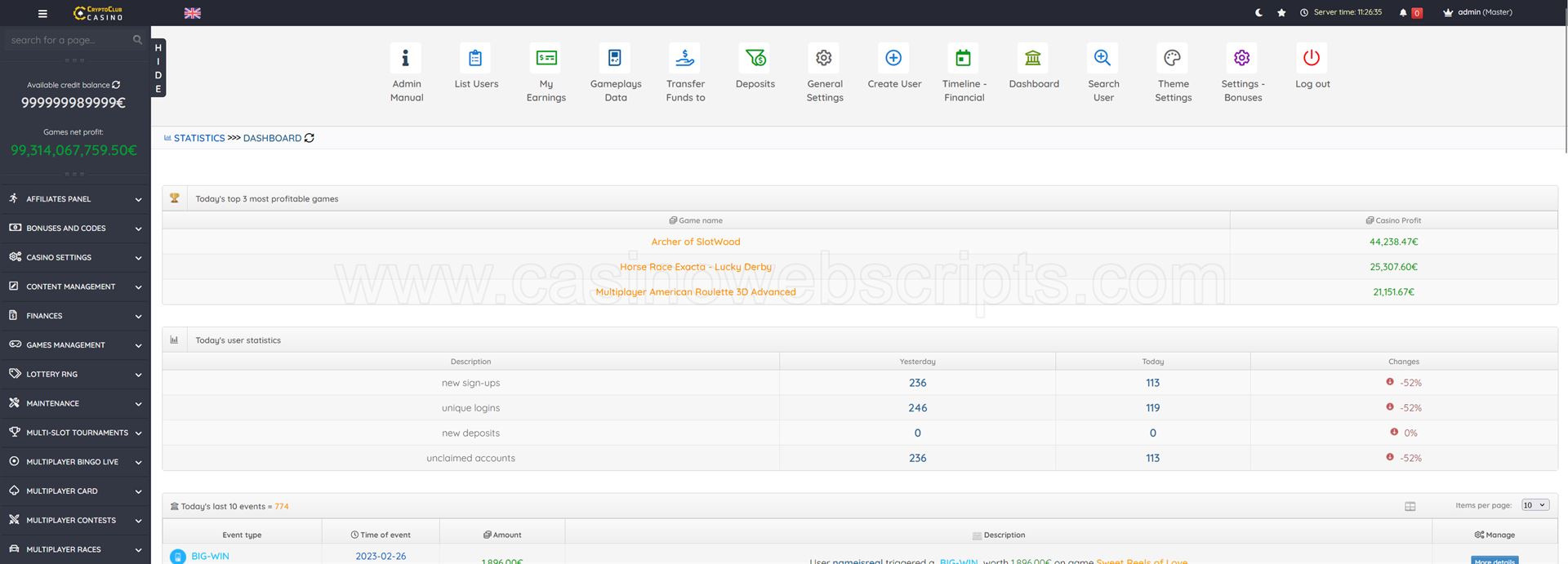Expand Finances menu

(x=75, y=316)
